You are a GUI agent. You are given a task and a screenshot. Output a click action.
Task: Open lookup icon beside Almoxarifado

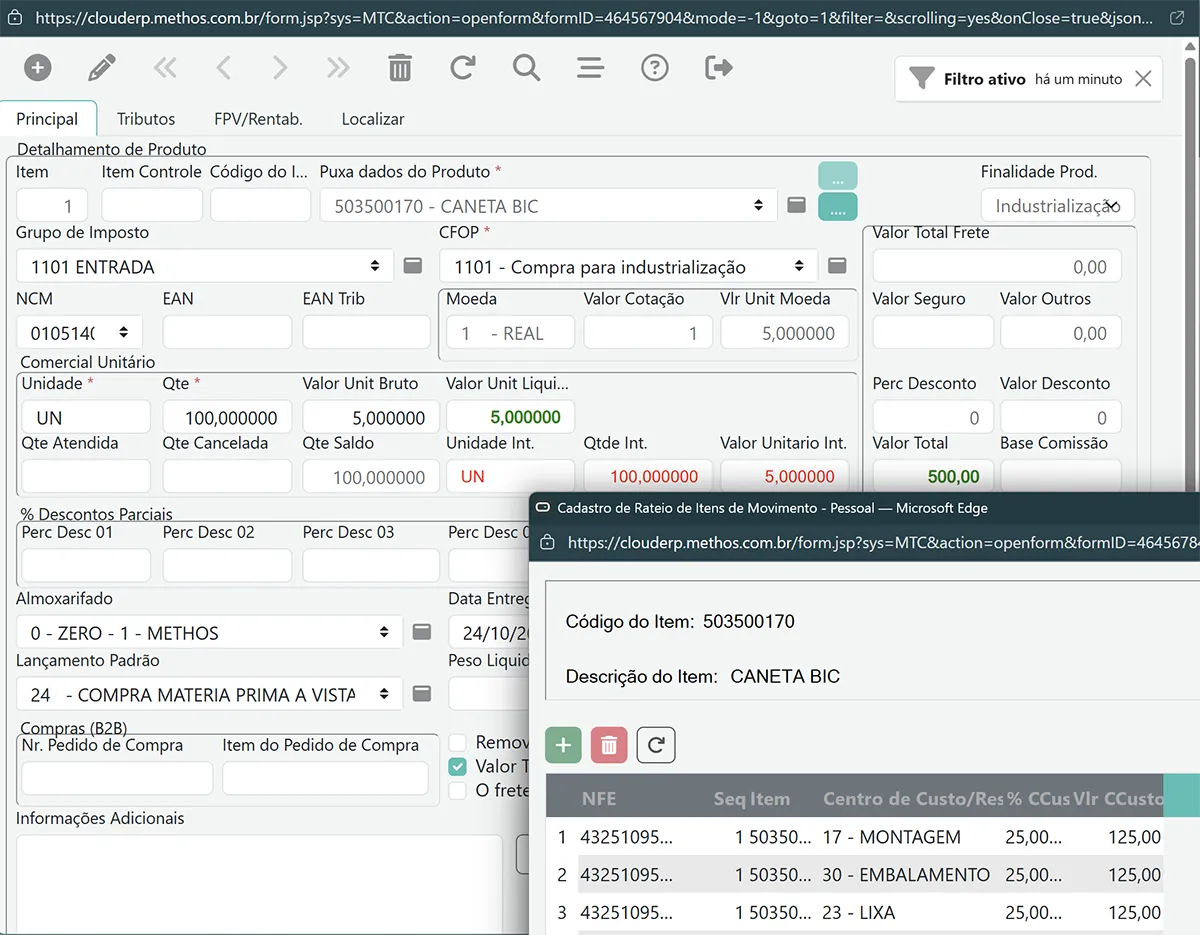coord(422,632)
